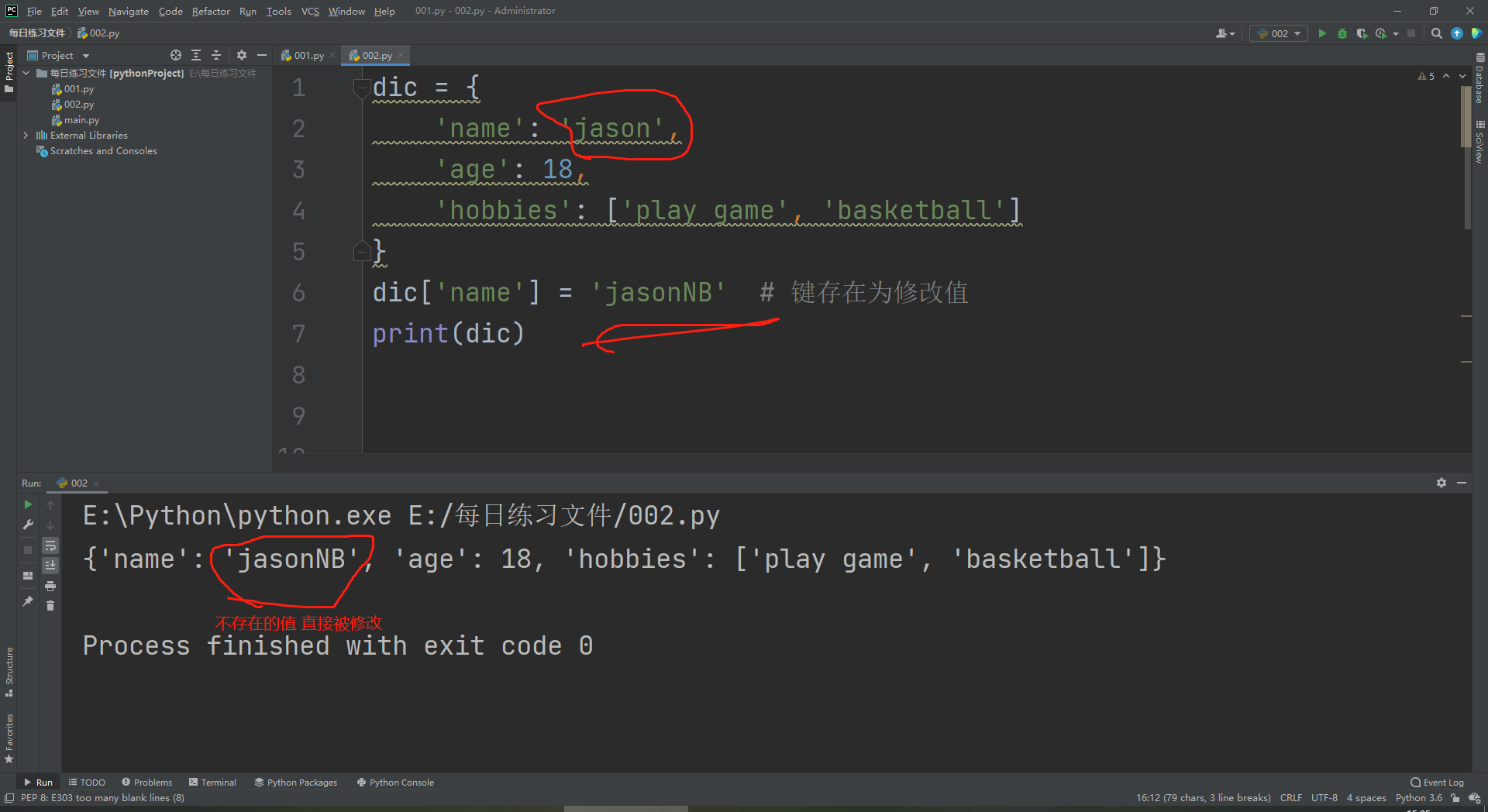
Task: Toggle soft-wrap in the Run console
Action: point(50,545)
